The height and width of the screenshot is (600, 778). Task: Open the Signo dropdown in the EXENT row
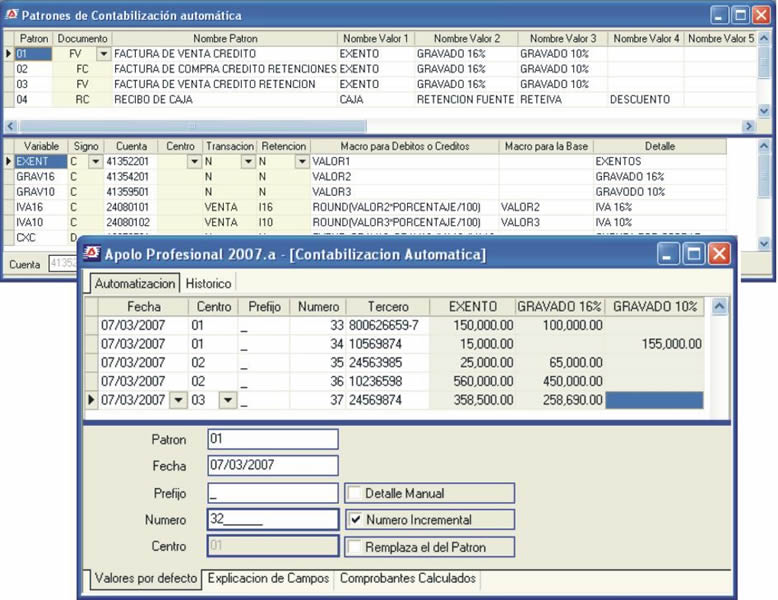tap(95, 161)
